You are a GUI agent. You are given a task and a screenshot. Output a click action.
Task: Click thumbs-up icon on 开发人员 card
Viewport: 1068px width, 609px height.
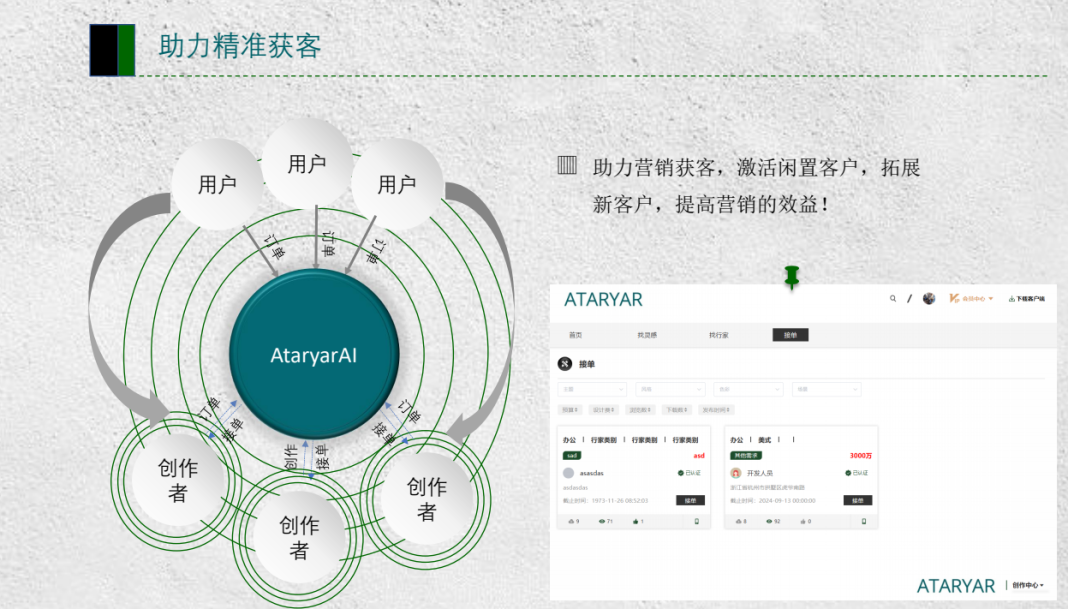click(x=803, y=521)
